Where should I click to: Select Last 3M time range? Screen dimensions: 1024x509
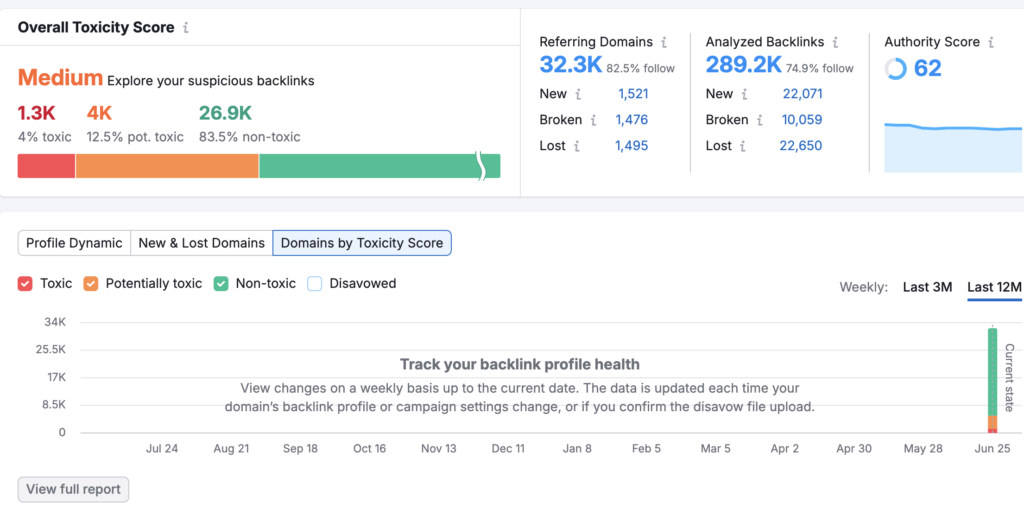tap(927, 287)
